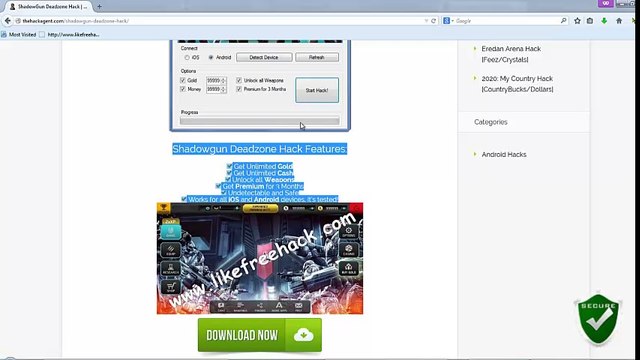Go back with the browser back arrow

(x=7, y=20)
